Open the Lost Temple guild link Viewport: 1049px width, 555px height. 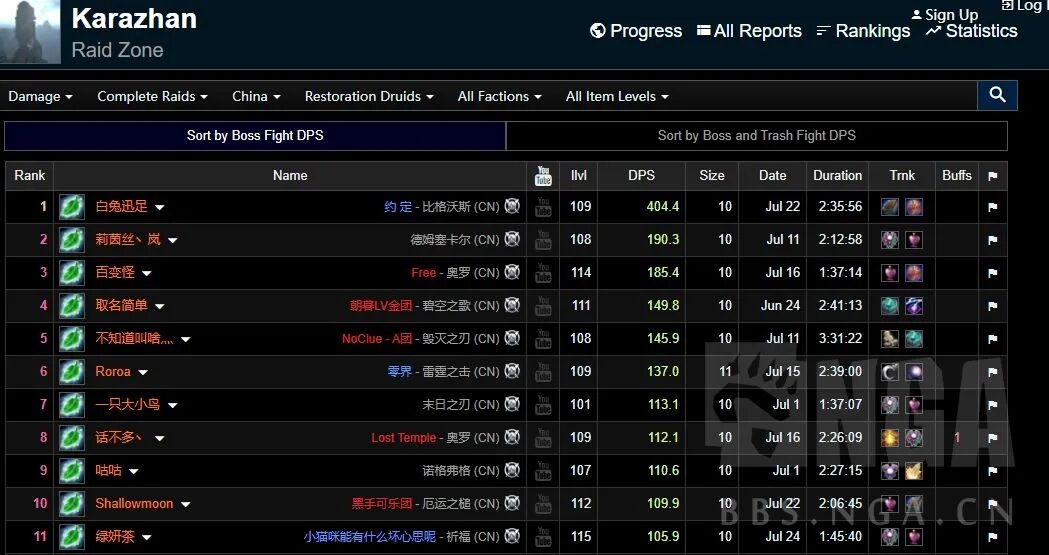click(403, 438)
